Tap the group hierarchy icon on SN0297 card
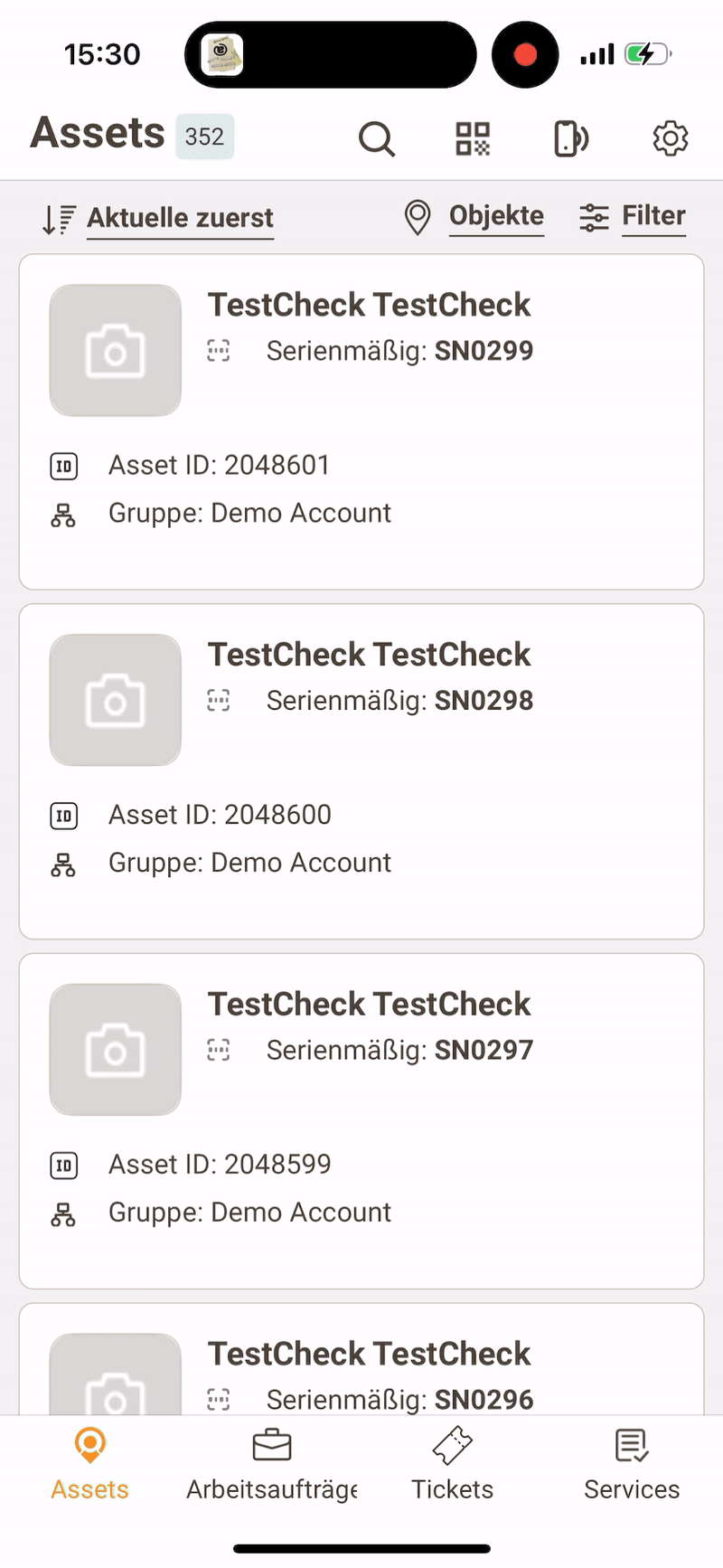This screenshot has height=1568, width=723. coord(63,1214)
